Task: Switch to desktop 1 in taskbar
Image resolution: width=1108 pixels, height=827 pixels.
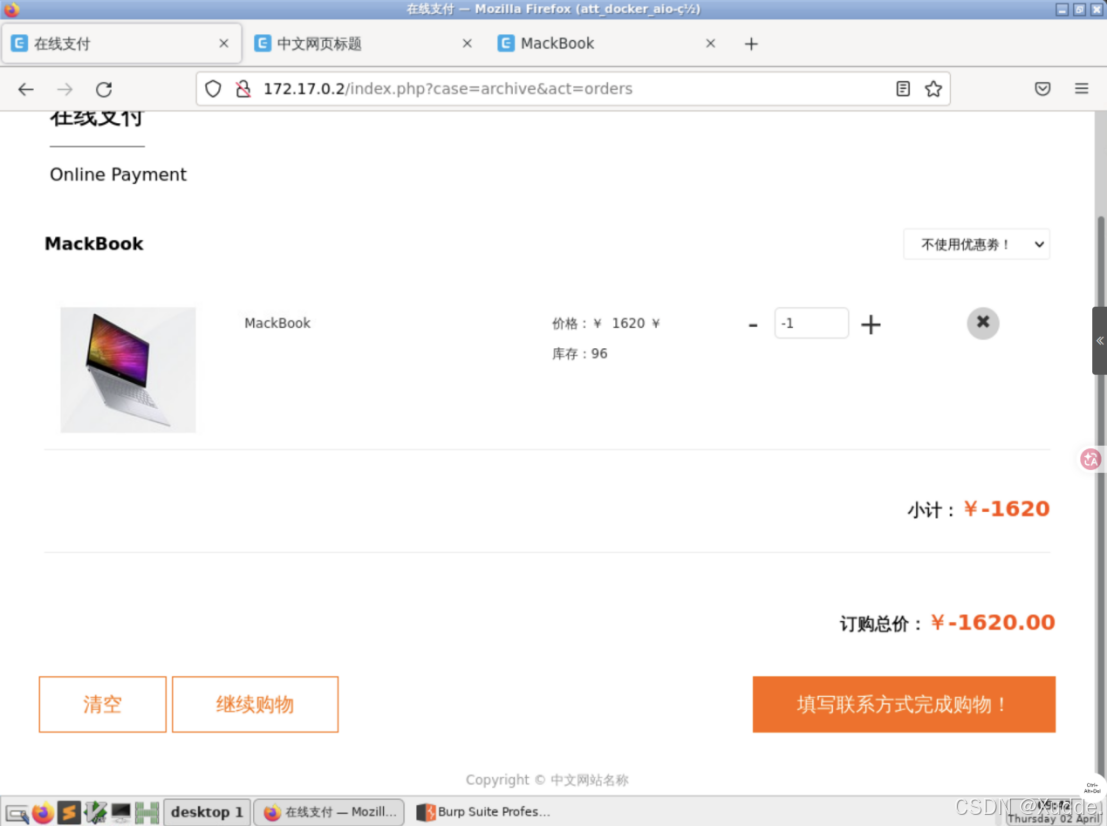Action: (x=207, y=812)
